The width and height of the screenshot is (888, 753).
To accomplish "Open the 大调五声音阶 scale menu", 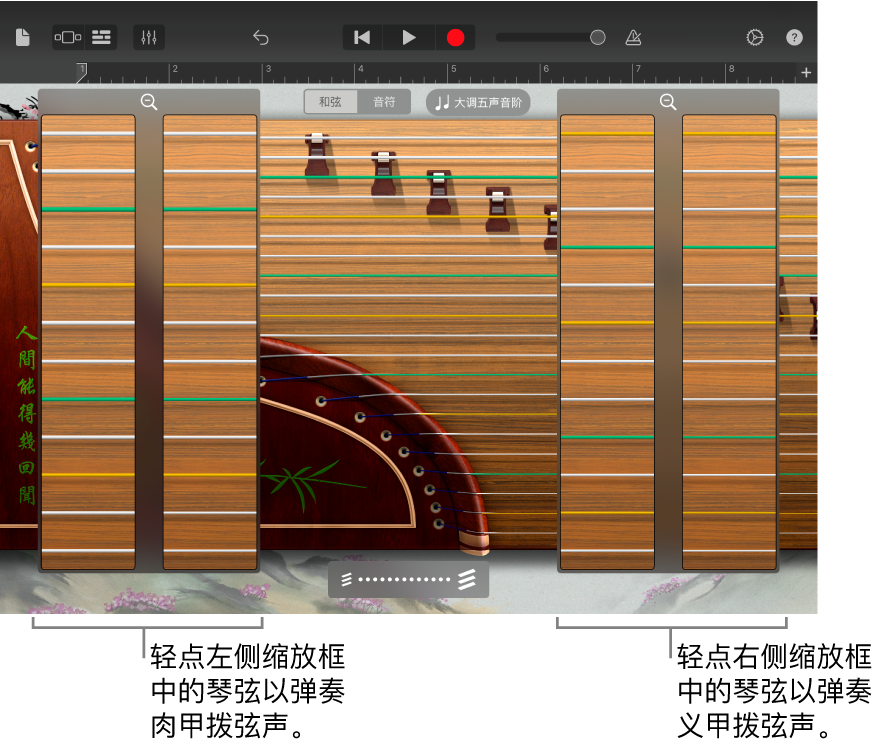I will coord(478,102).
